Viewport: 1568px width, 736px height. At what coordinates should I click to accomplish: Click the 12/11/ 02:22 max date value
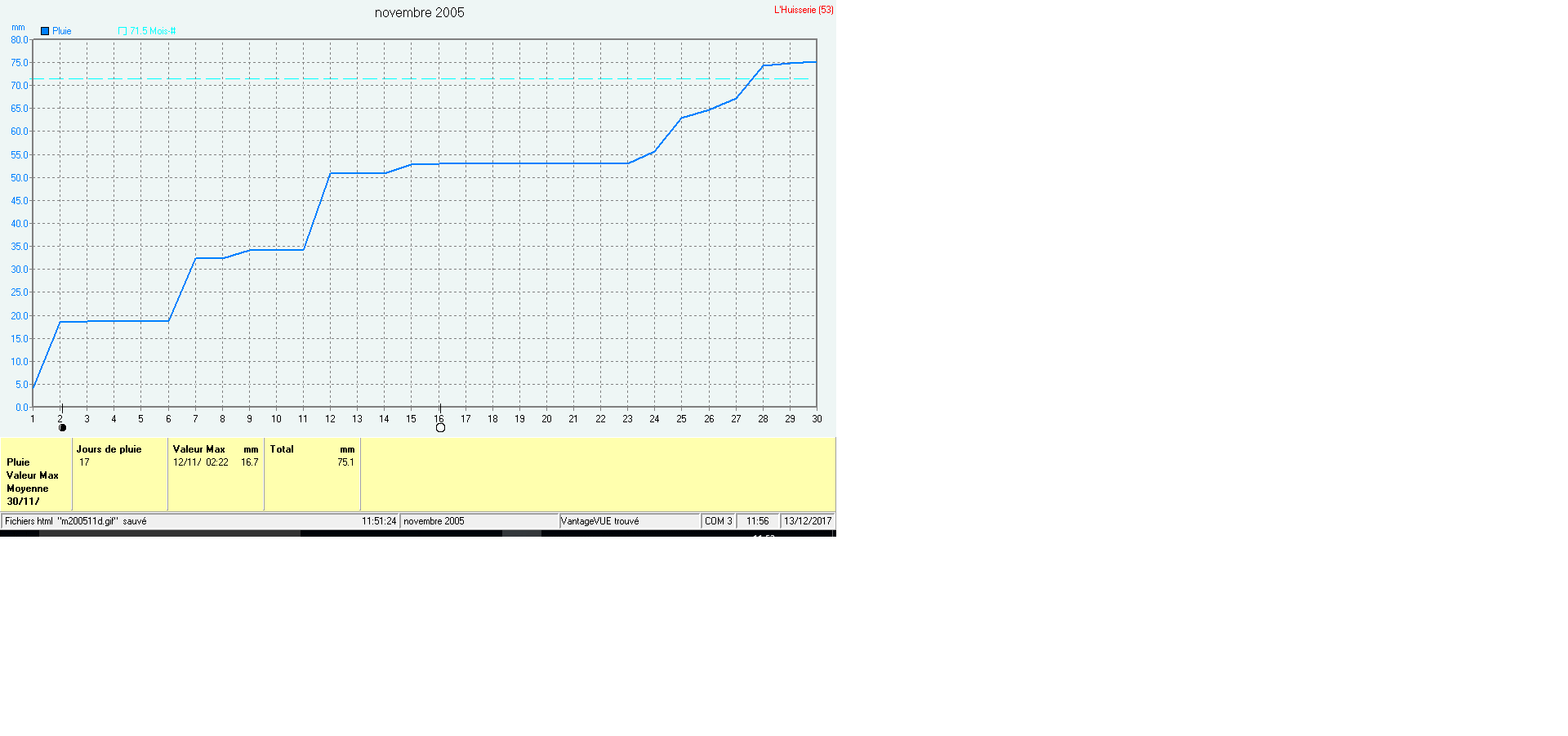[x=200, y=462]
